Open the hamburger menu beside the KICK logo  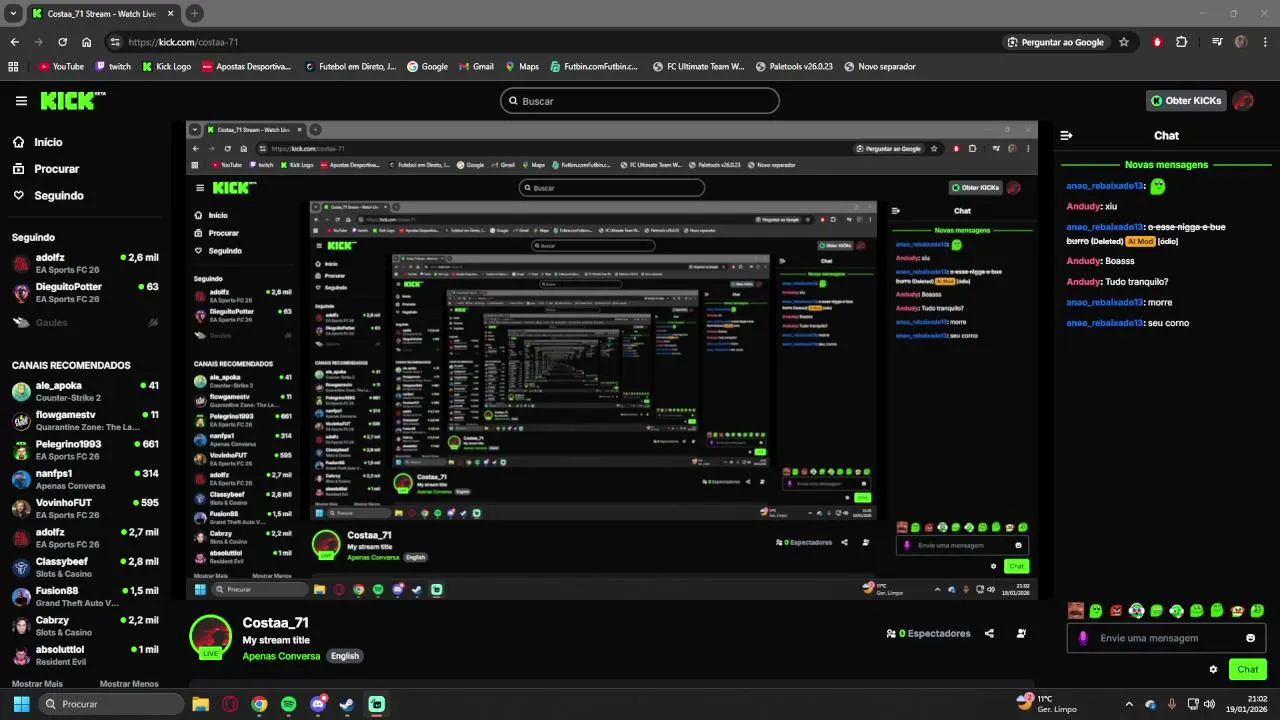(21, 101)
